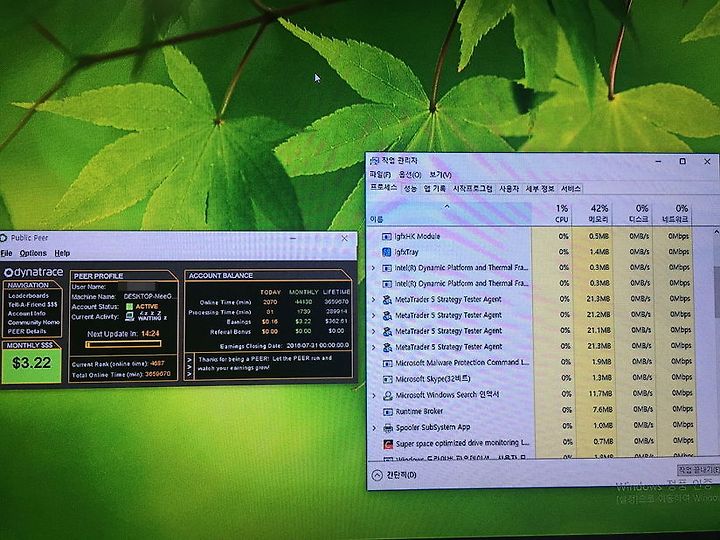The image size is (720, 540).
Task: Switch to the 성능 tab
Action: [410, 188]
